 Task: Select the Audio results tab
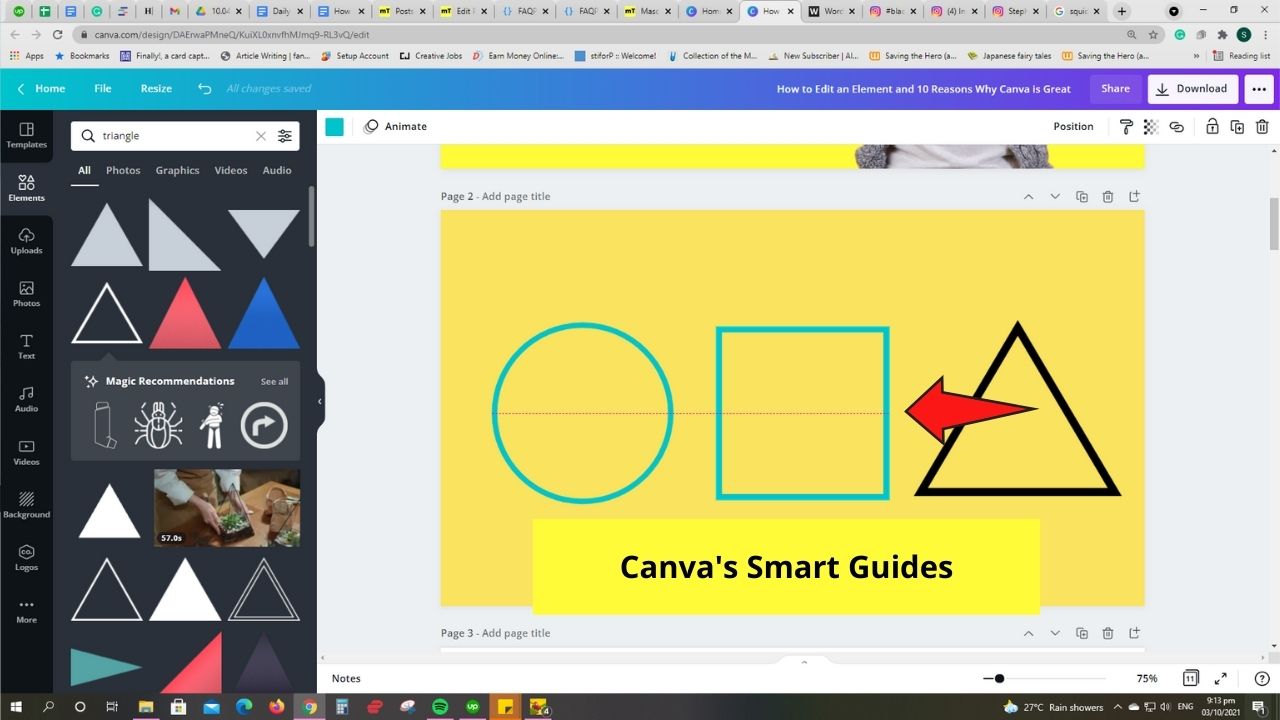(x=277, y=170)
